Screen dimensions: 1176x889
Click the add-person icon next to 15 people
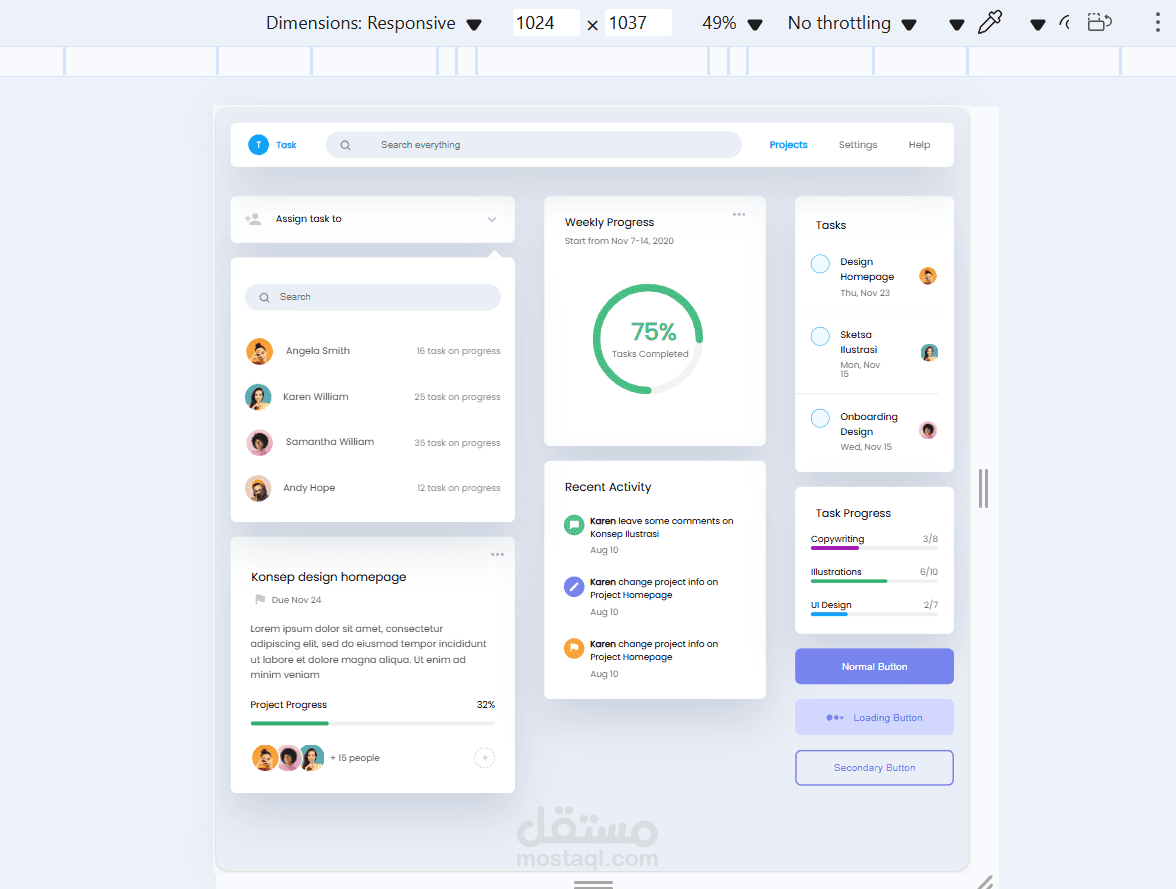coord(484,757)
